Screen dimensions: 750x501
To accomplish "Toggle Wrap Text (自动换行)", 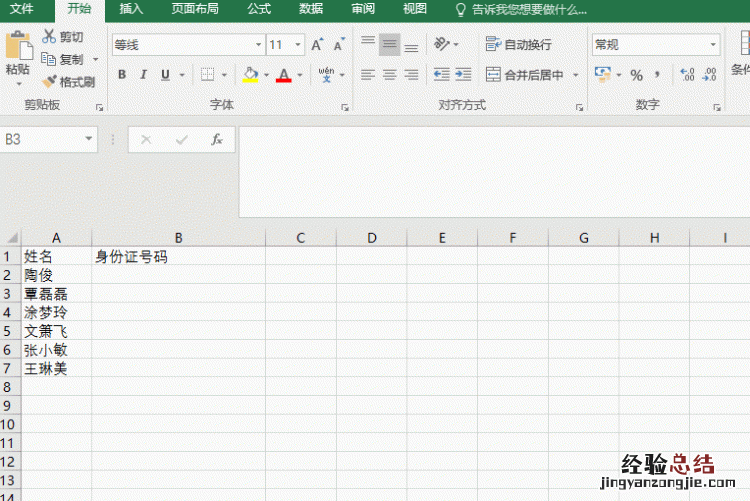I will pos(518,45).
